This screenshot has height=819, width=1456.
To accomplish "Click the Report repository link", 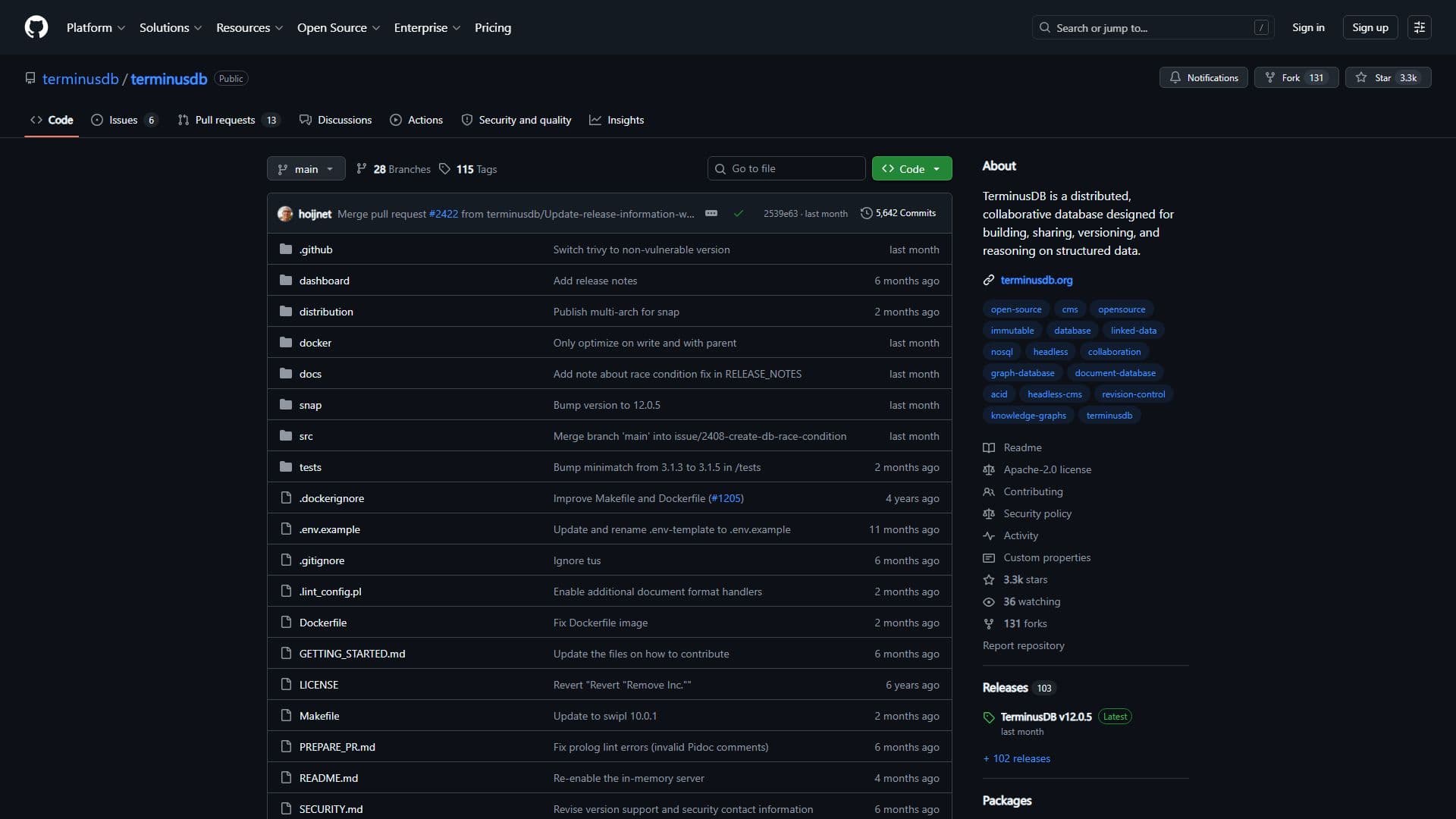I will click(1024, 645).
